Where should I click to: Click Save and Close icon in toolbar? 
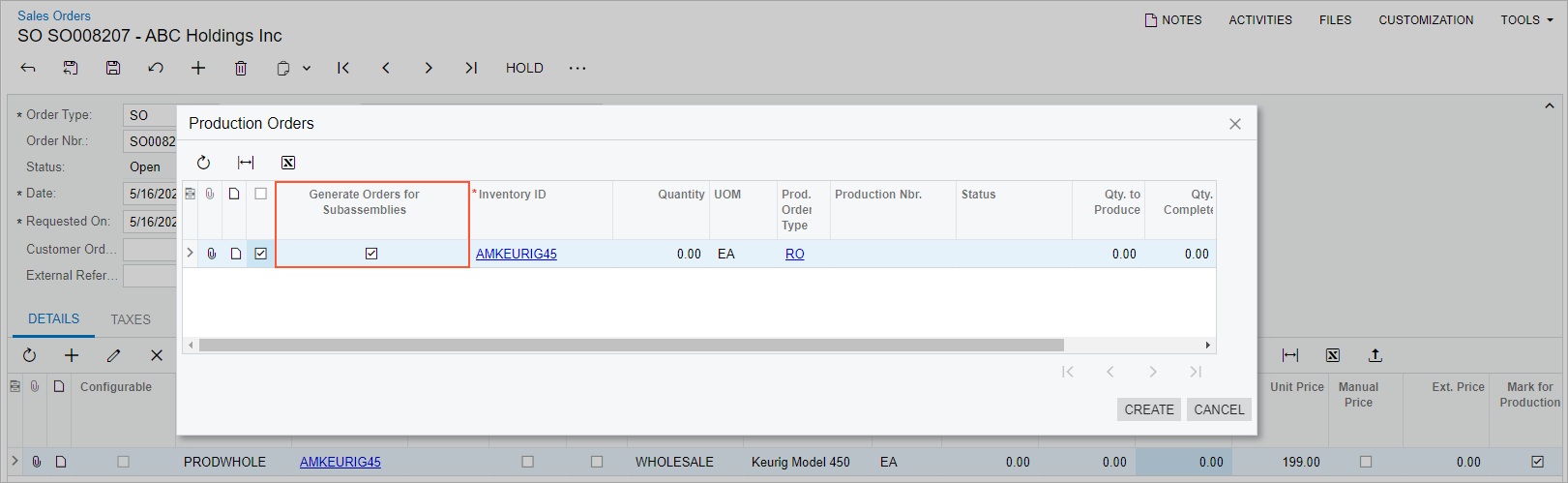pyautogui.click(x=71, y=68)
